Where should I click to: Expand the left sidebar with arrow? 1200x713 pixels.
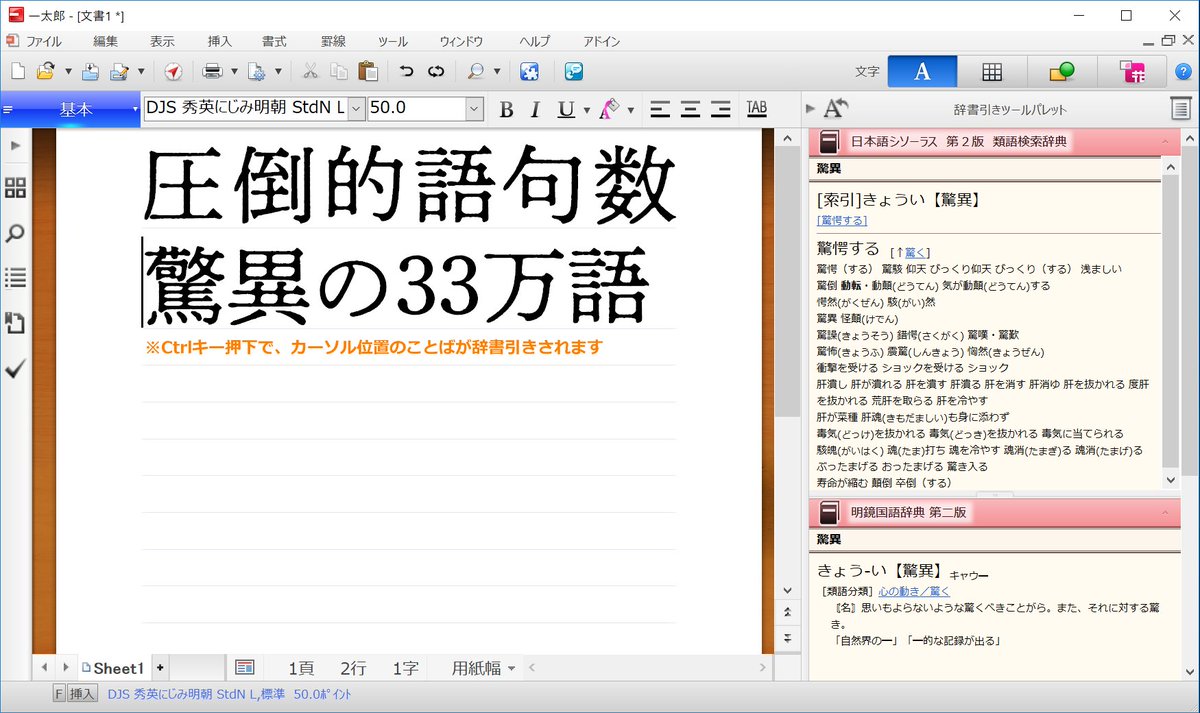[x=15, y=146]
